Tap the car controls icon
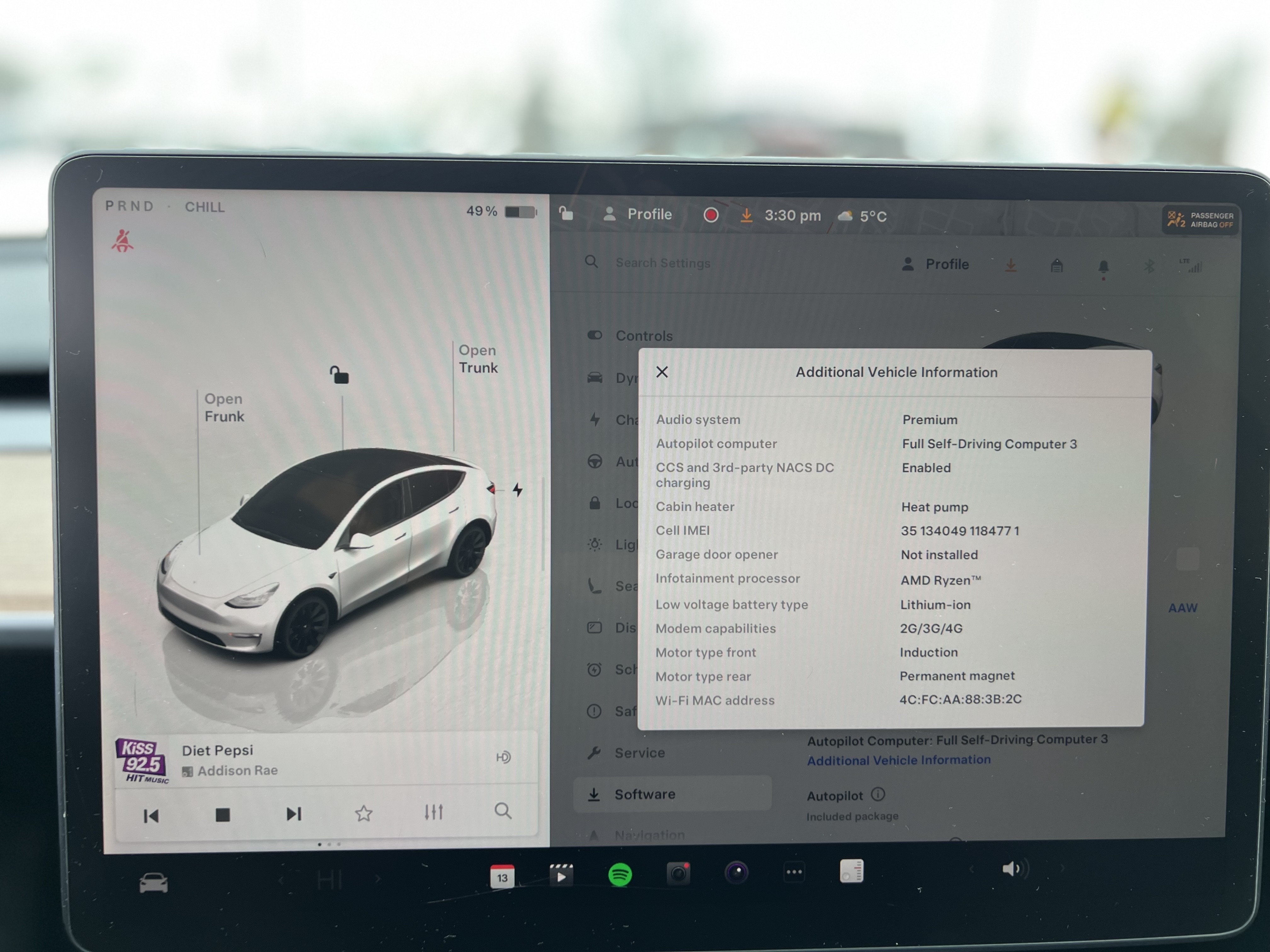1270x952 pixels. 153,882
